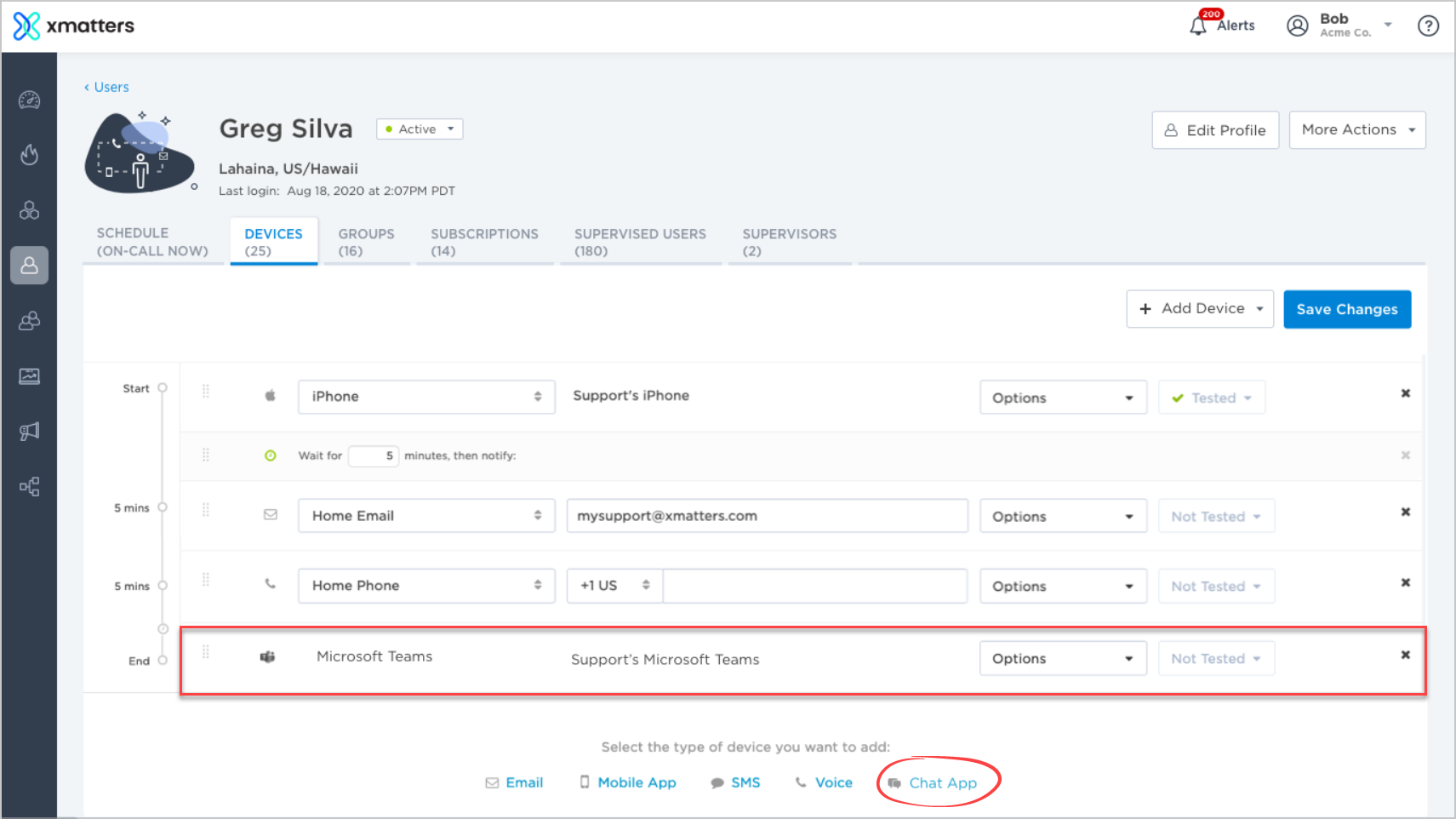
Task: Switch to the Subscriptions tab
Action: (x=484, y=242)
